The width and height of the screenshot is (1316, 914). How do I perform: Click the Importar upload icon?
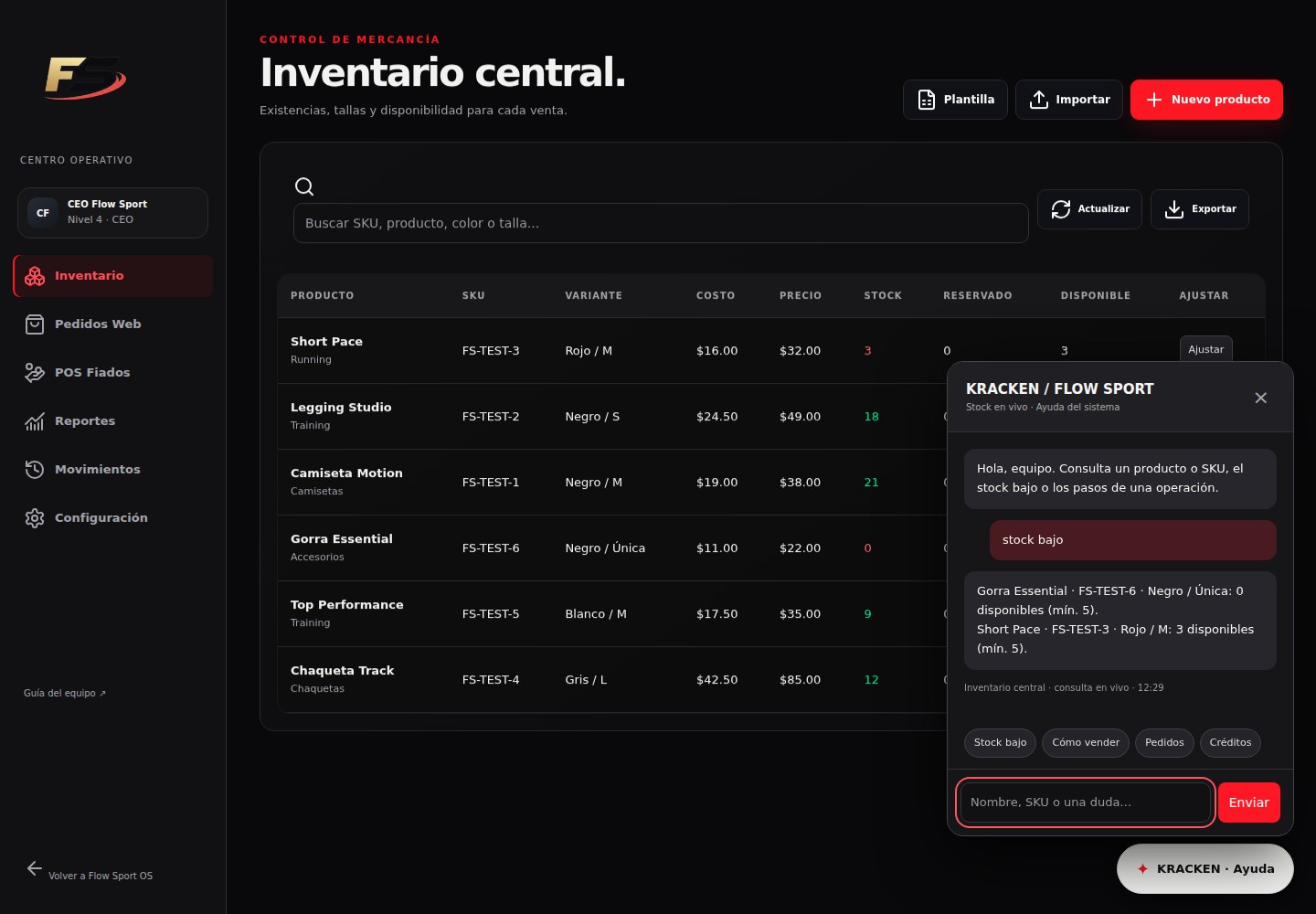(x=1039, y=100)
